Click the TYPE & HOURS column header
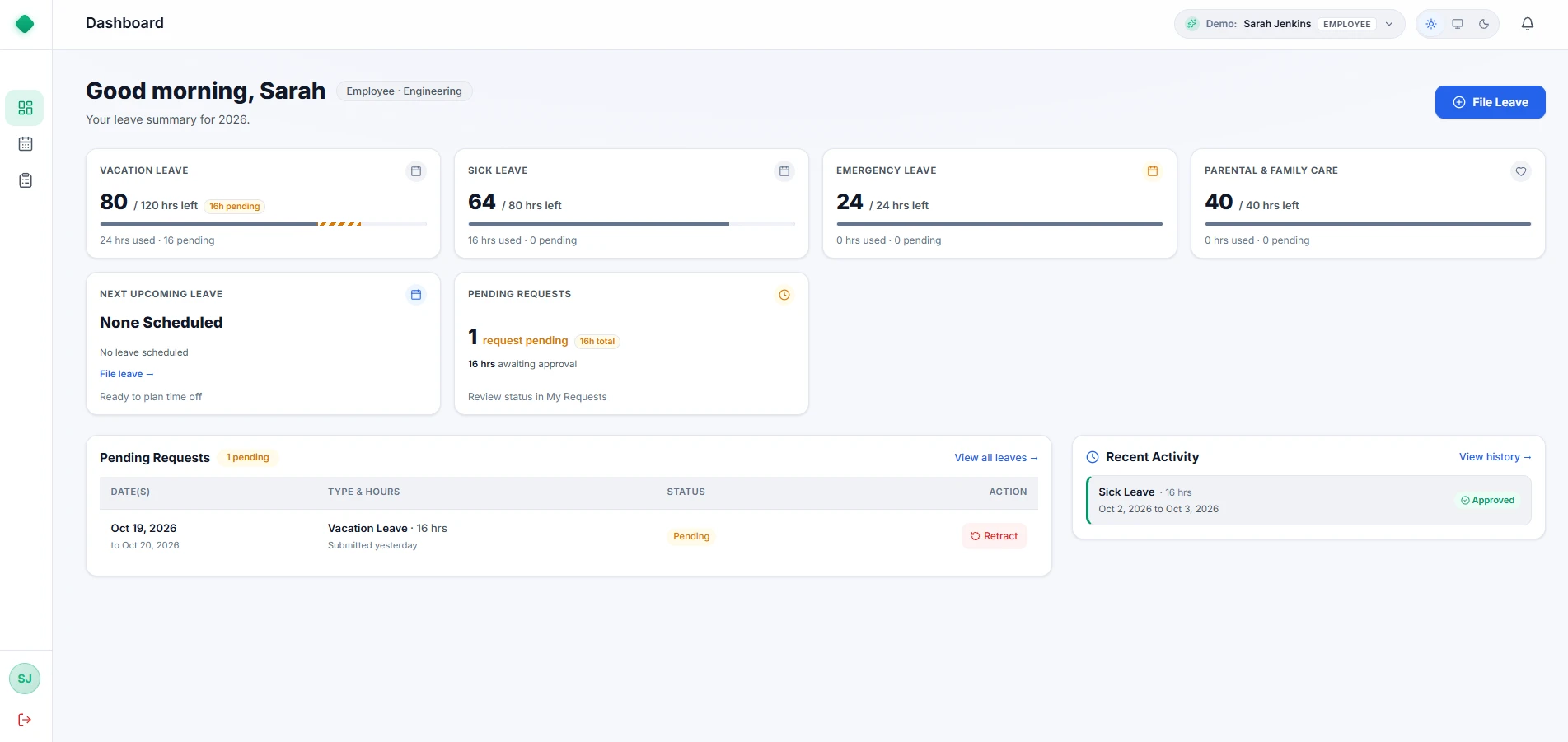This screenshot has width=1568, height=742. (x=363, y=492)
